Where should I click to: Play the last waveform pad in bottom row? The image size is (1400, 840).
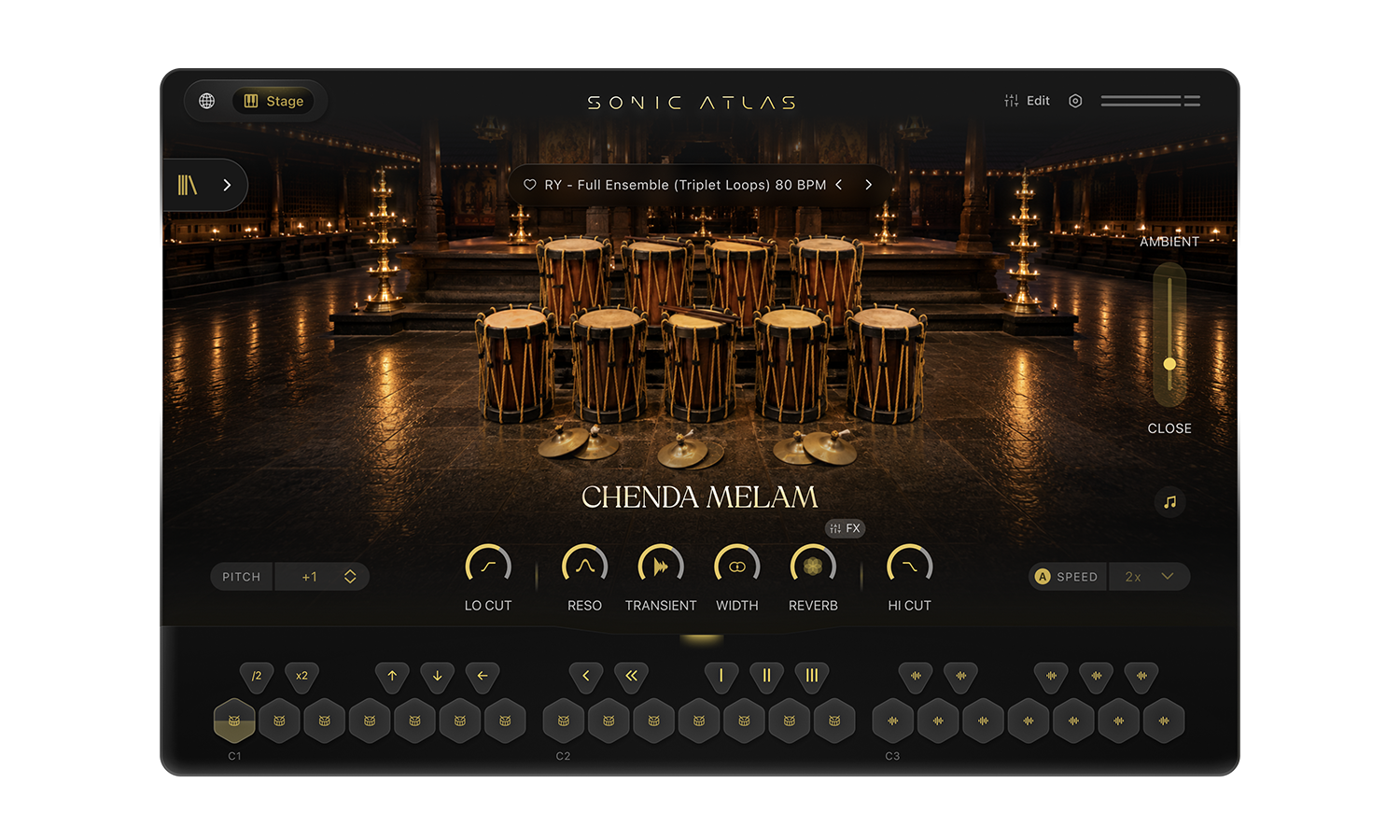1164,721
